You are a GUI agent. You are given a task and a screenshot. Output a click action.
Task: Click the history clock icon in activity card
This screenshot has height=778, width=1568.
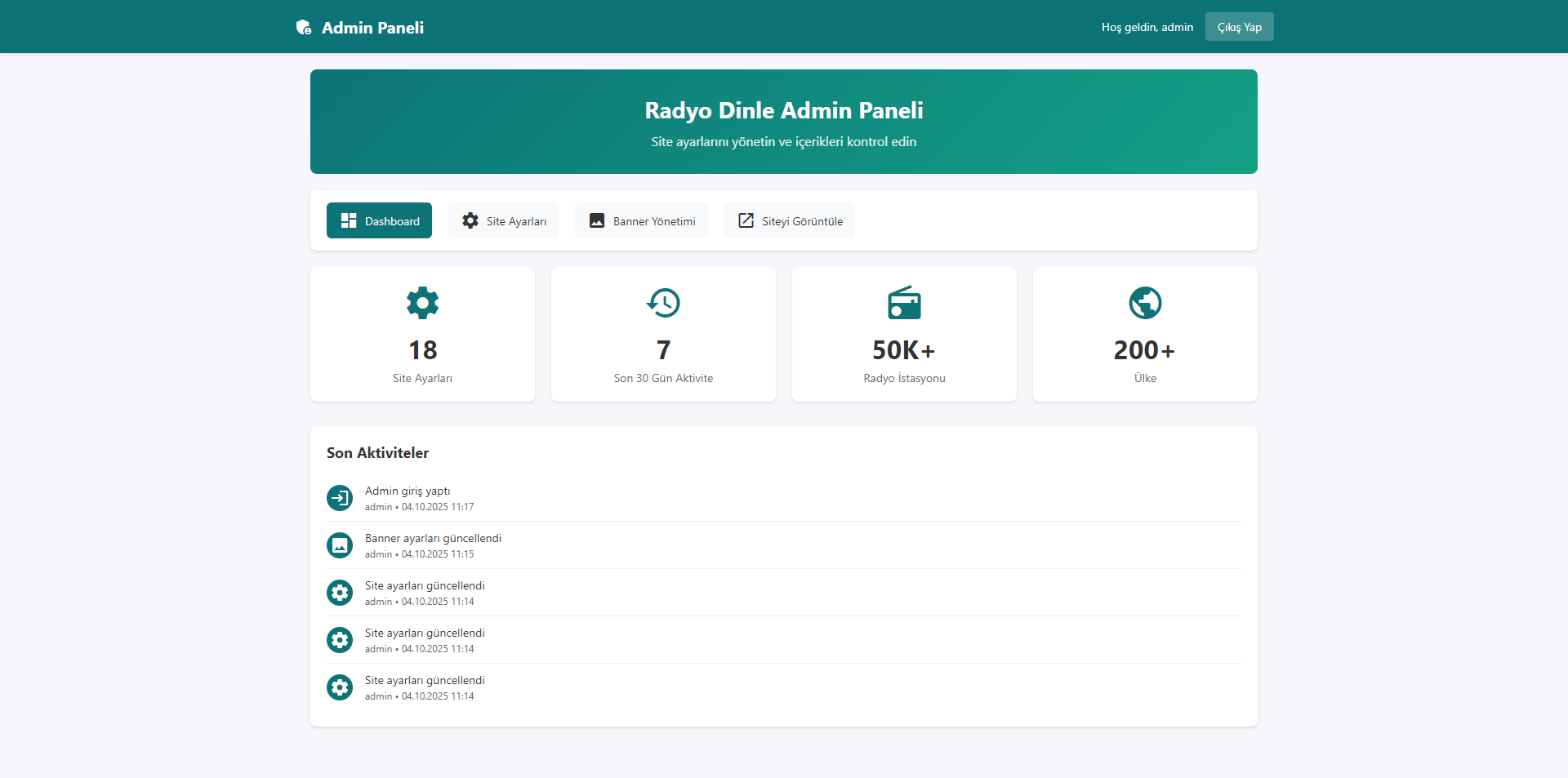click(x=663, y=303)
